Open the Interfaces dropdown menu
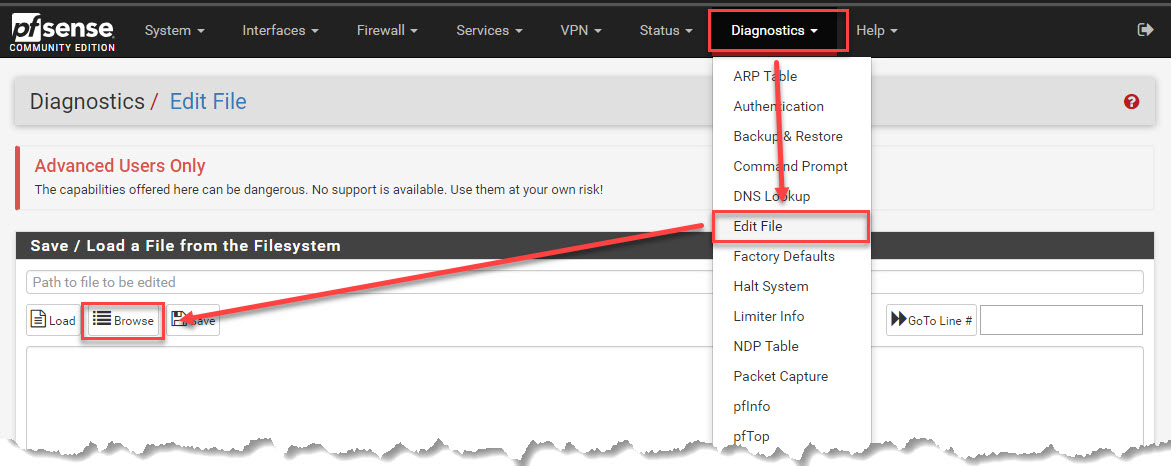This screenshot has width=1171, height=466. [x=281, y=31]
